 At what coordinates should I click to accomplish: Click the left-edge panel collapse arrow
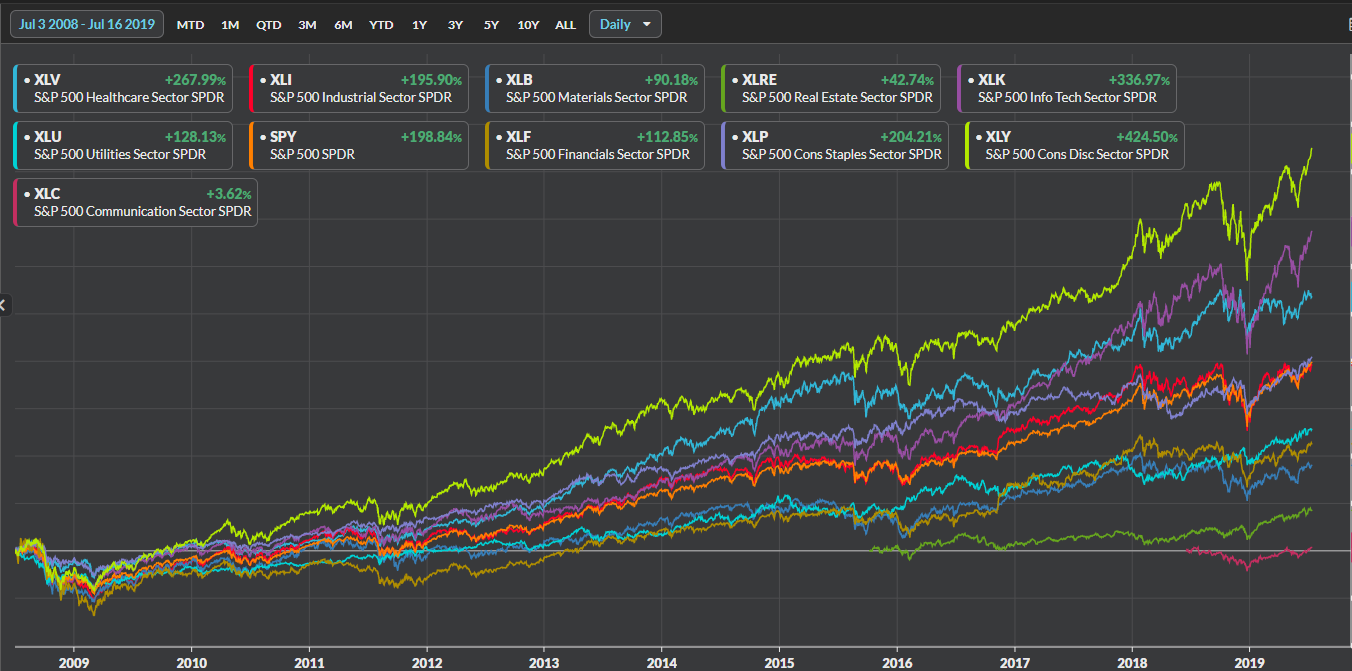click(x=3, y=305)
